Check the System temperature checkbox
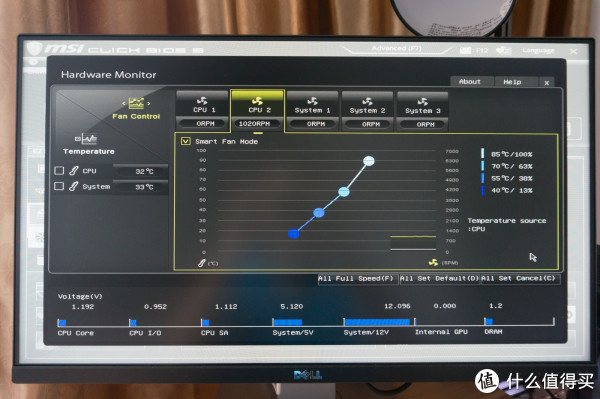Image resolution: width=600 pixels, height=399 pixels. click(x=59, y=186)
